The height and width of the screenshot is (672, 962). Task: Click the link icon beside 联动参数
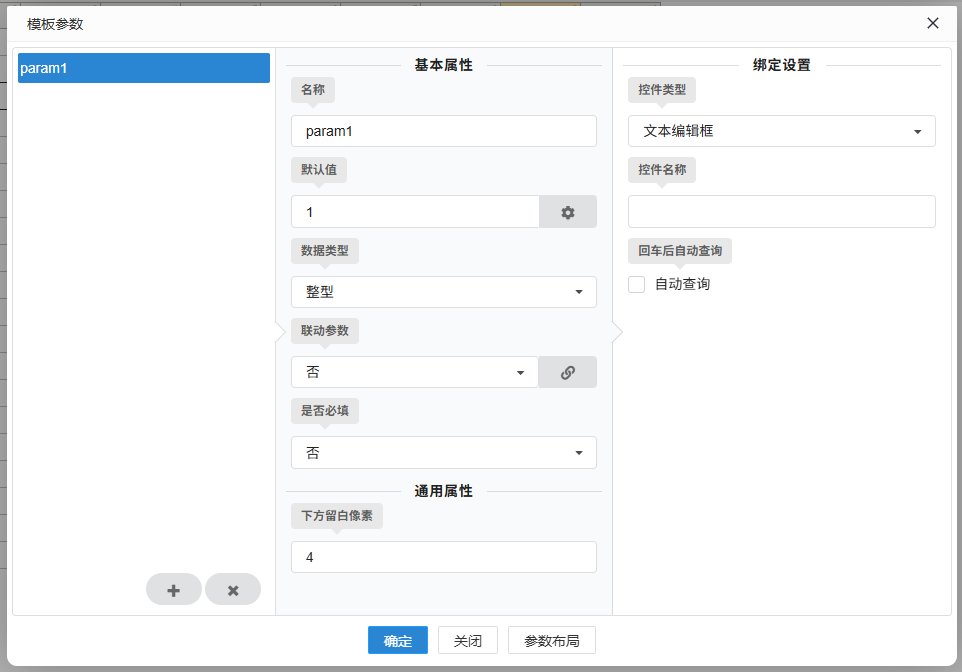click(568, 372)
